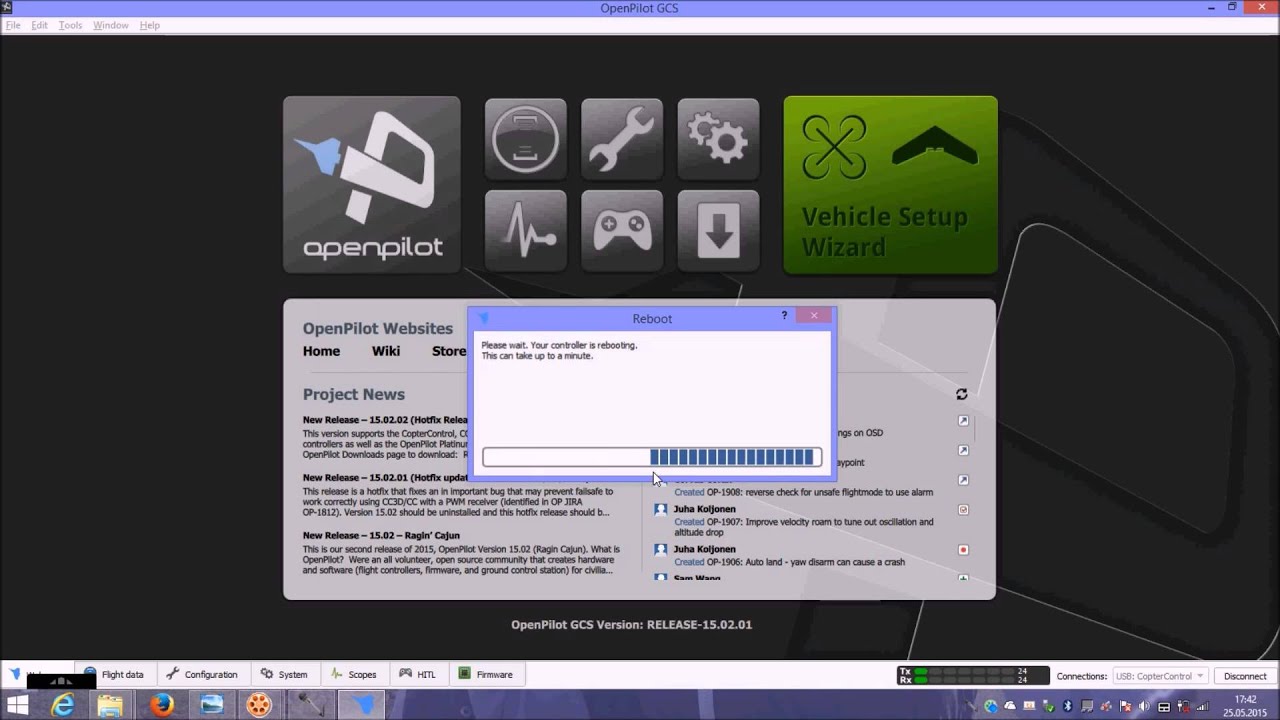1280x720 pixels.
Task: Open the Home website link
Action: [321, 351]
